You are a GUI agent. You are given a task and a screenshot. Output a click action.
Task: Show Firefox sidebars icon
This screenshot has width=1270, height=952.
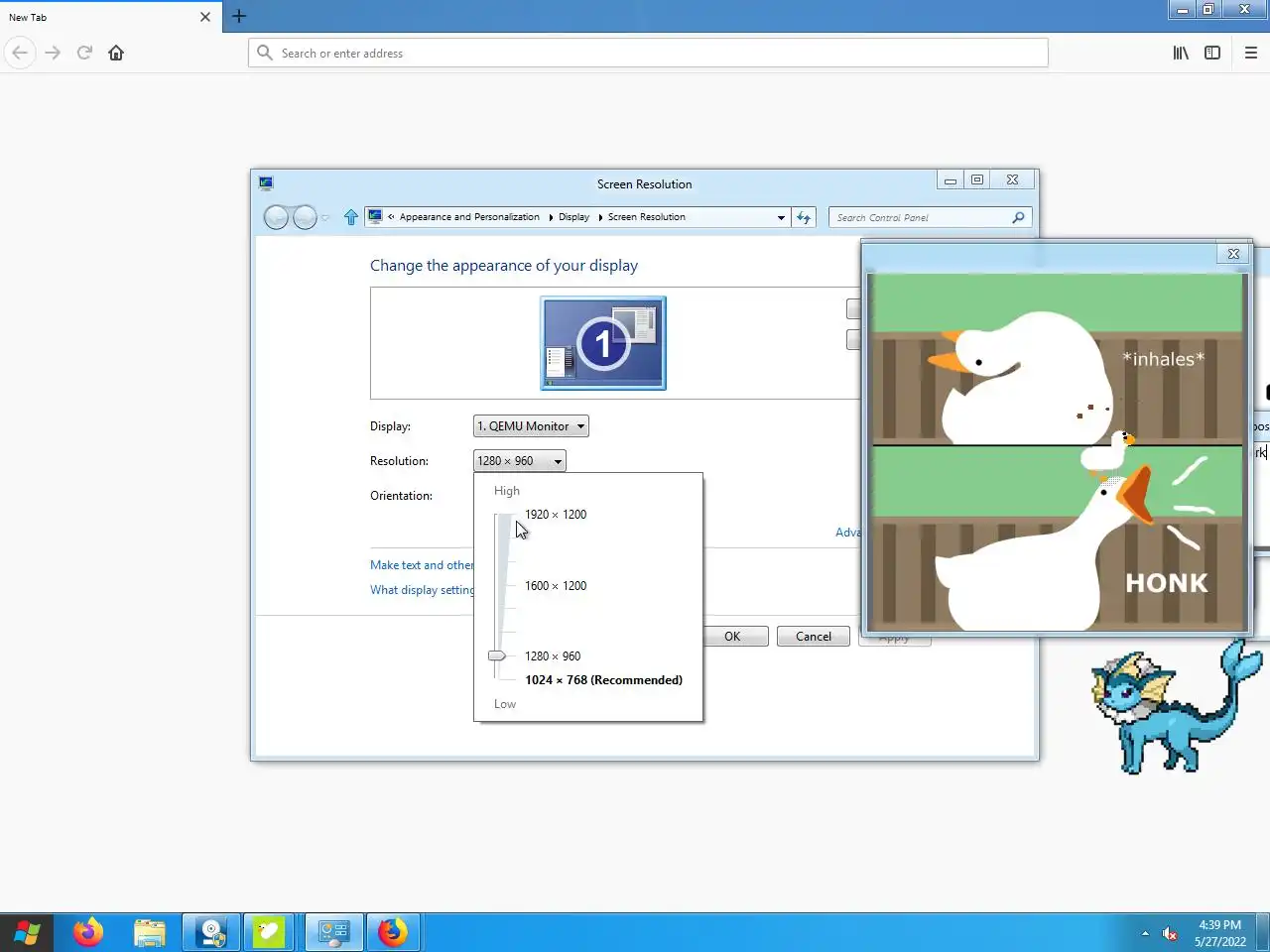[1212, 53]
